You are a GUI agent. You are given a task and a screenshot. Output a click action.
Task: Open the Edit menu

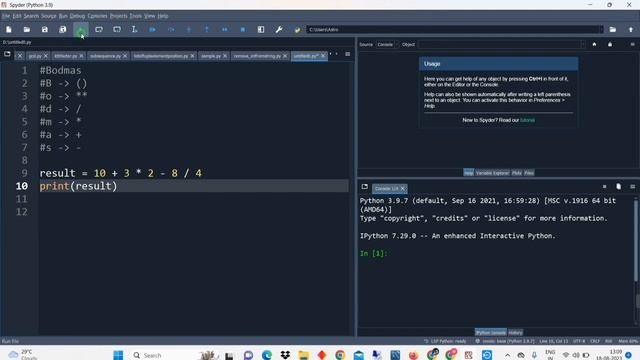tap(17, 16)
